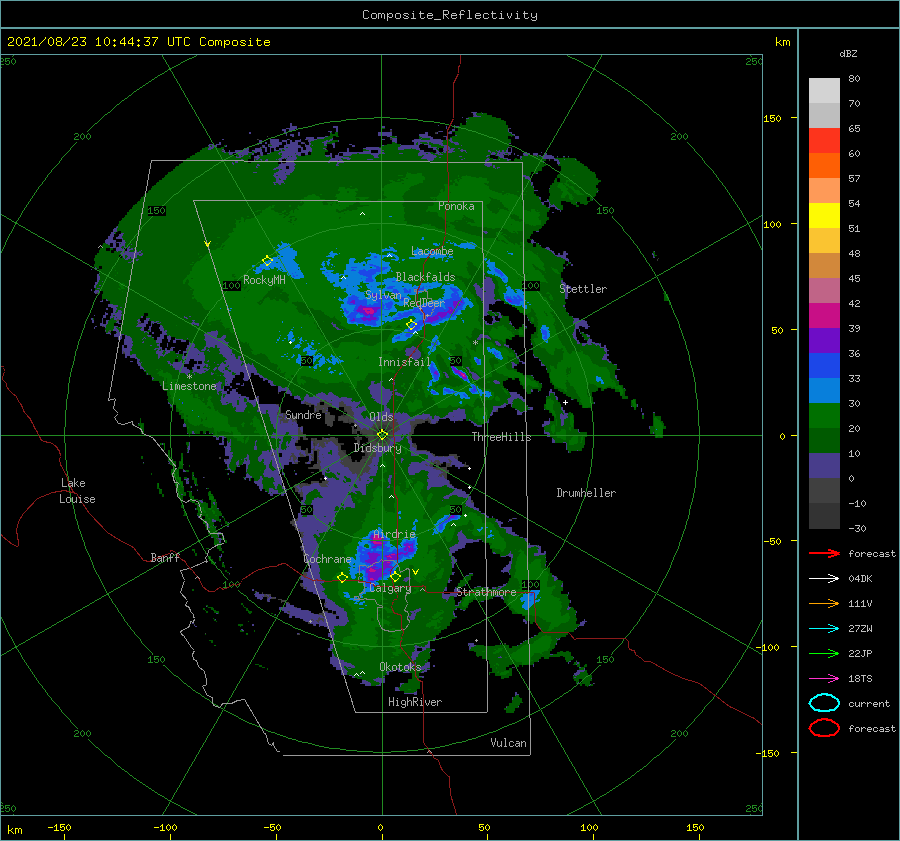Click the -30 value in the dBZ scale
The image size is (900, 841).
[857, 528]
